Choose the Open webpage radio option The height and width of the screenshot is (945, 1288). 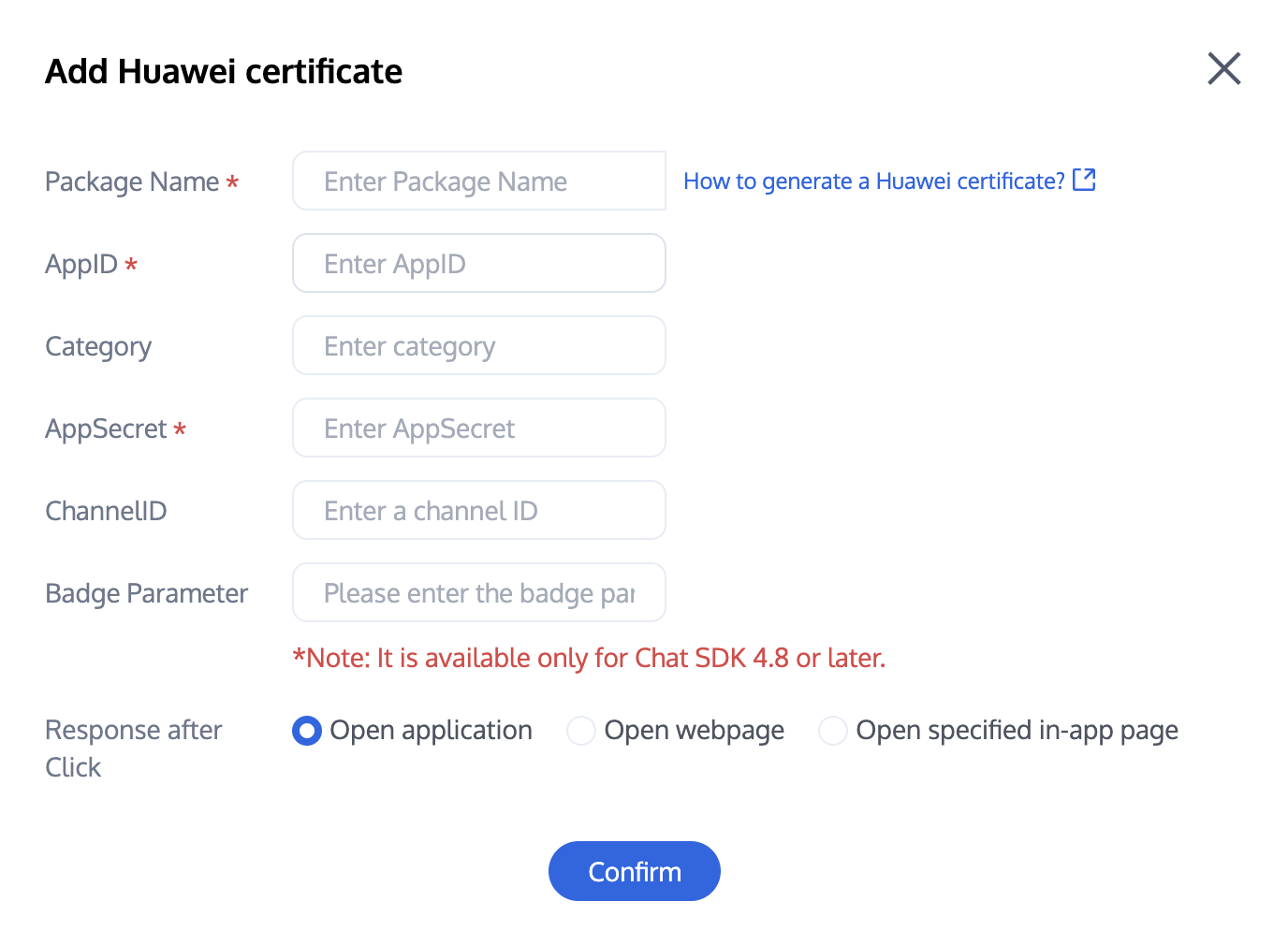581,730
